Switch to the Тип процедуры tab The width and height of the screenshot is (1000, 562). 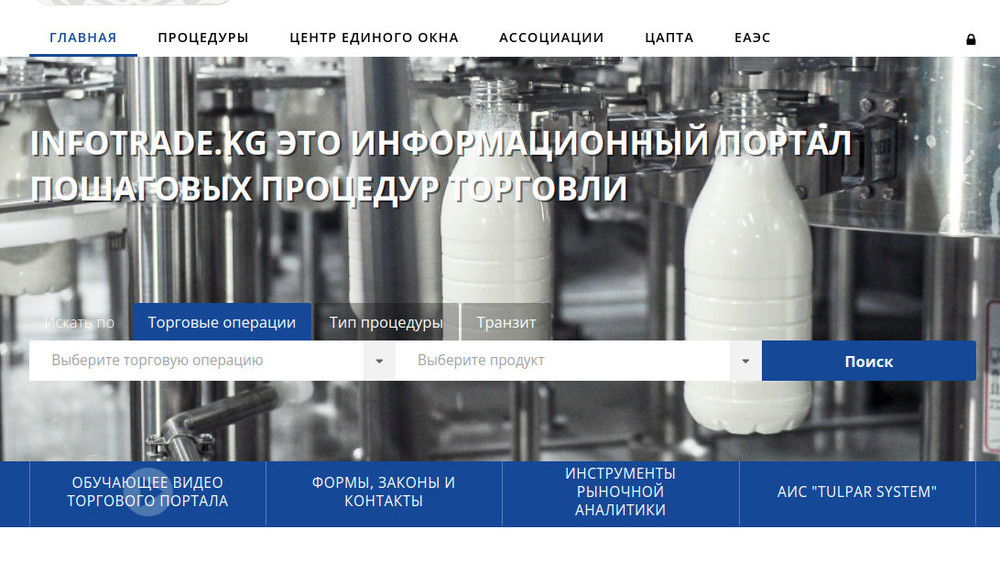(x=386, y=322)
